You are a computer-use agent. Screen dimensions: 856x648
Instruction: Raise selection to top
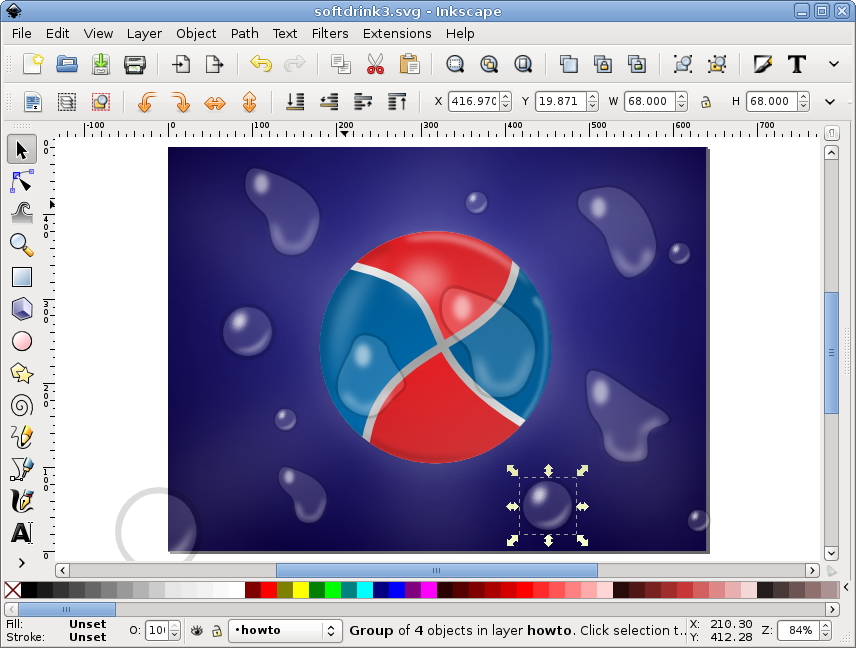[397, 102]
